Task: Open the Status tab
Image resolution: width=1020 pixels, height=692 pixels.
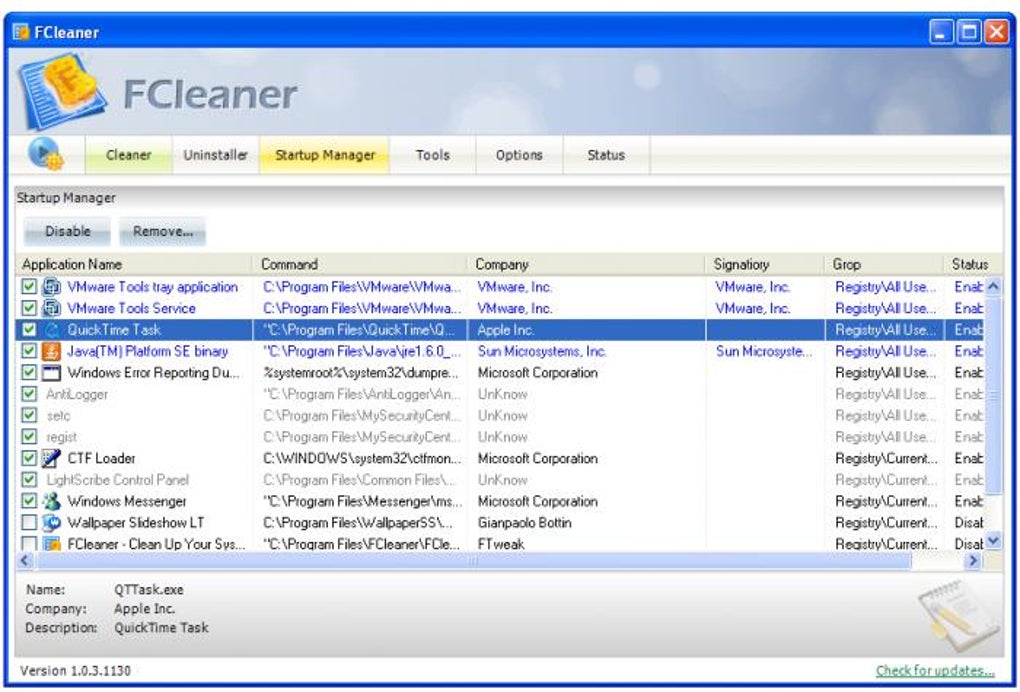Action: 606,155
